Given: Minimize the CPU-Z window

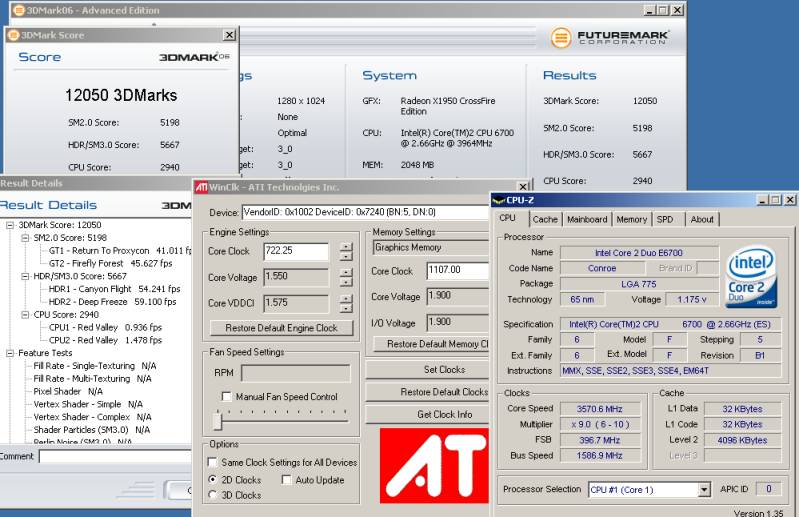Looking at the screenshot, I should 763,200.
